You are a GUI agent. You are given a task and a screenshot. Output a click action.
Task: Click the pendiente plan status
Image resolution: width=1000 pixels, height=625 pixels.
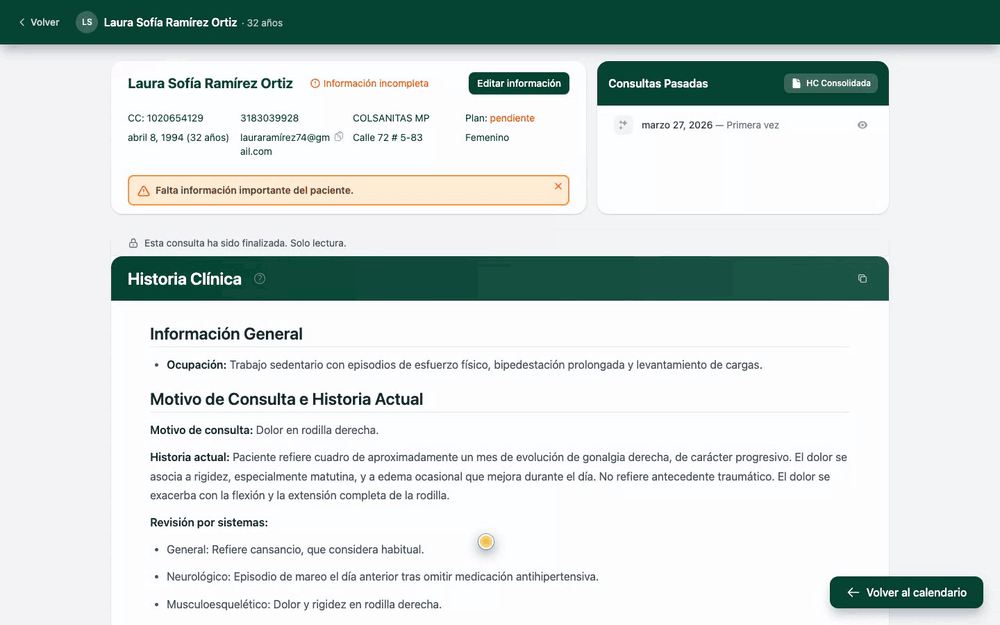point(512,118)
